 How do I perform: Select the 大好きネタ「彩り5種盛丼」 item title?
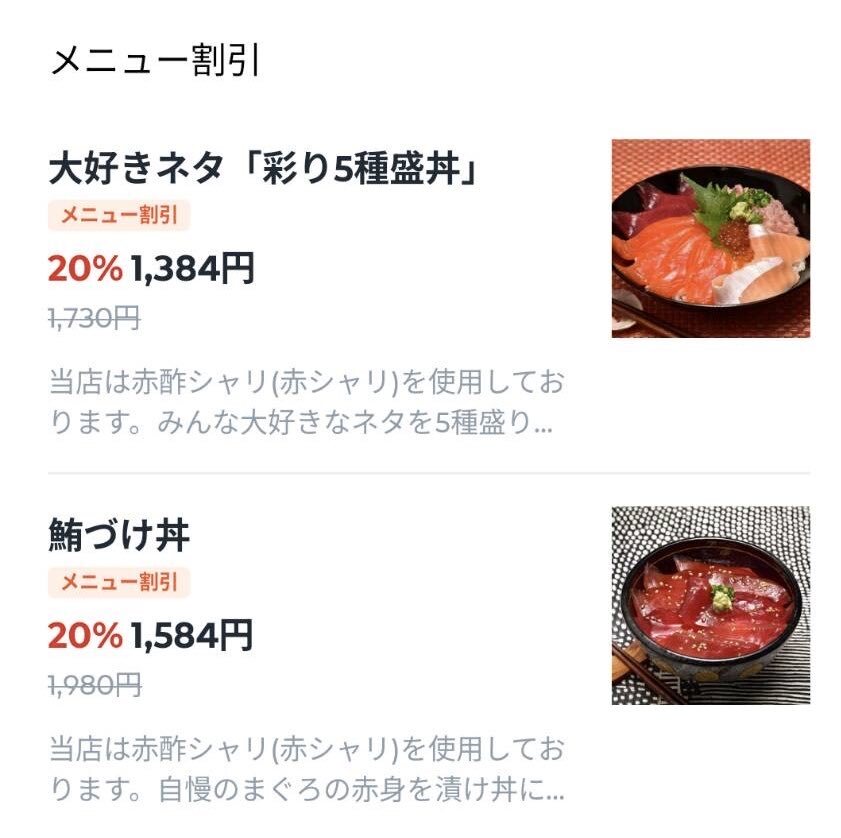[262, 169]
